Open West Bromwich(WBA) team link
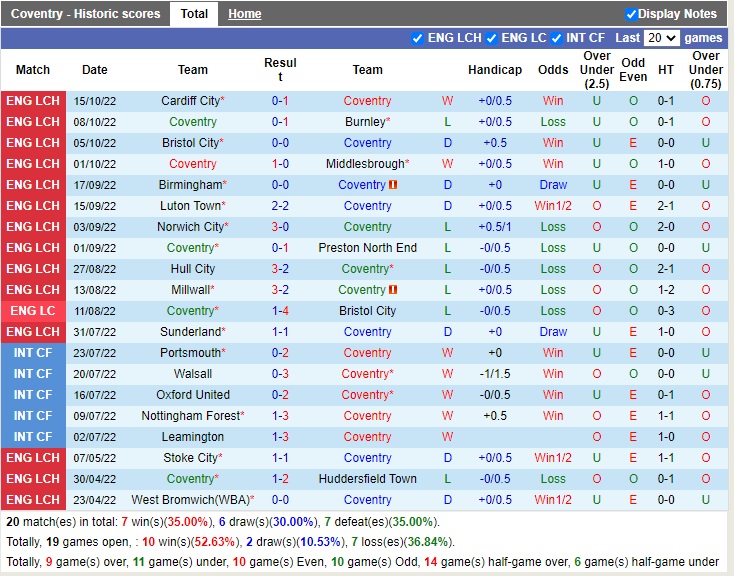Viewport: 735px width, 576px height. coord(189,500)
